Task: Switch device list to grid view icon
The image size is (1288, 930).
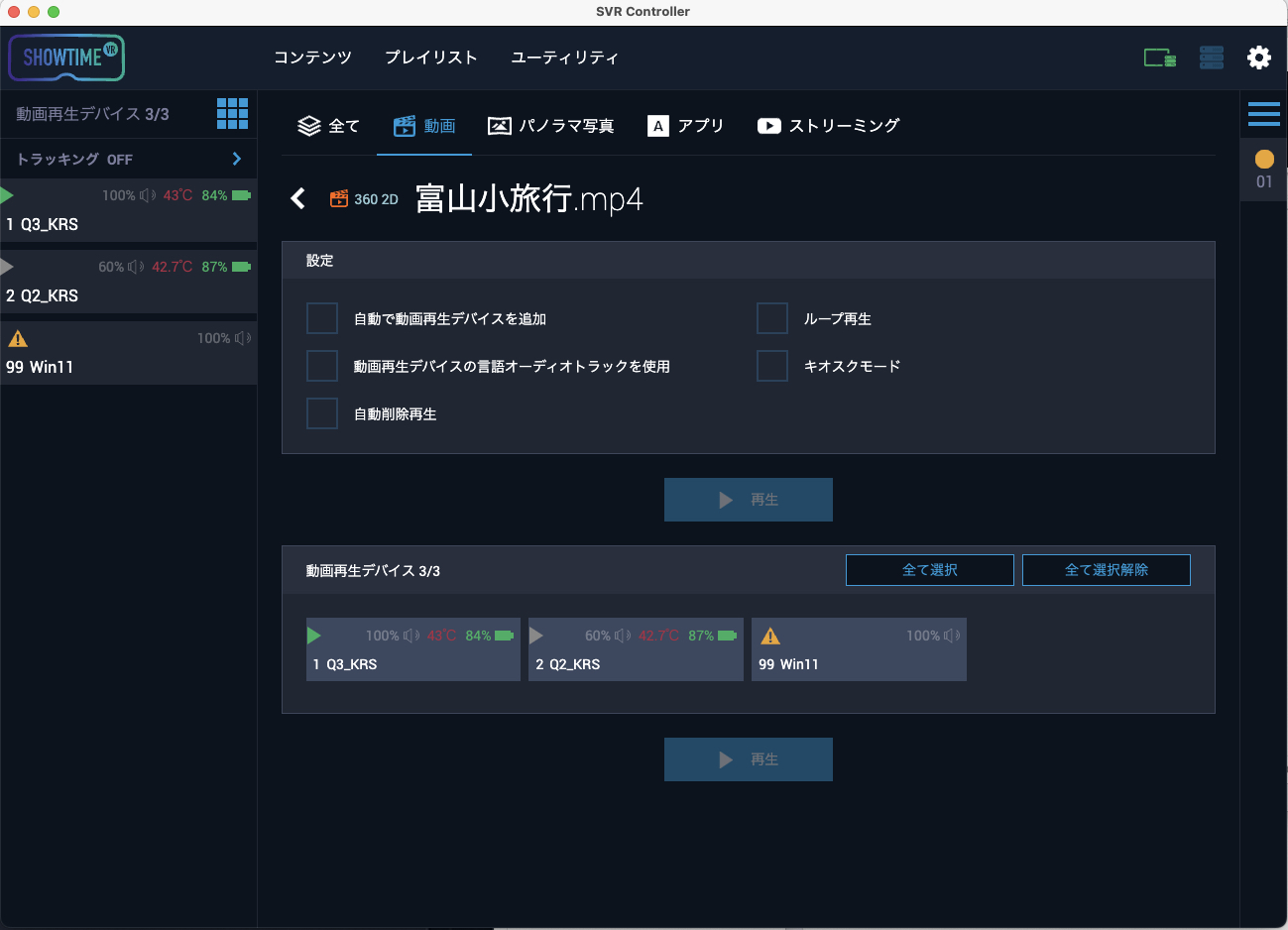Action: tap(232, 113)
